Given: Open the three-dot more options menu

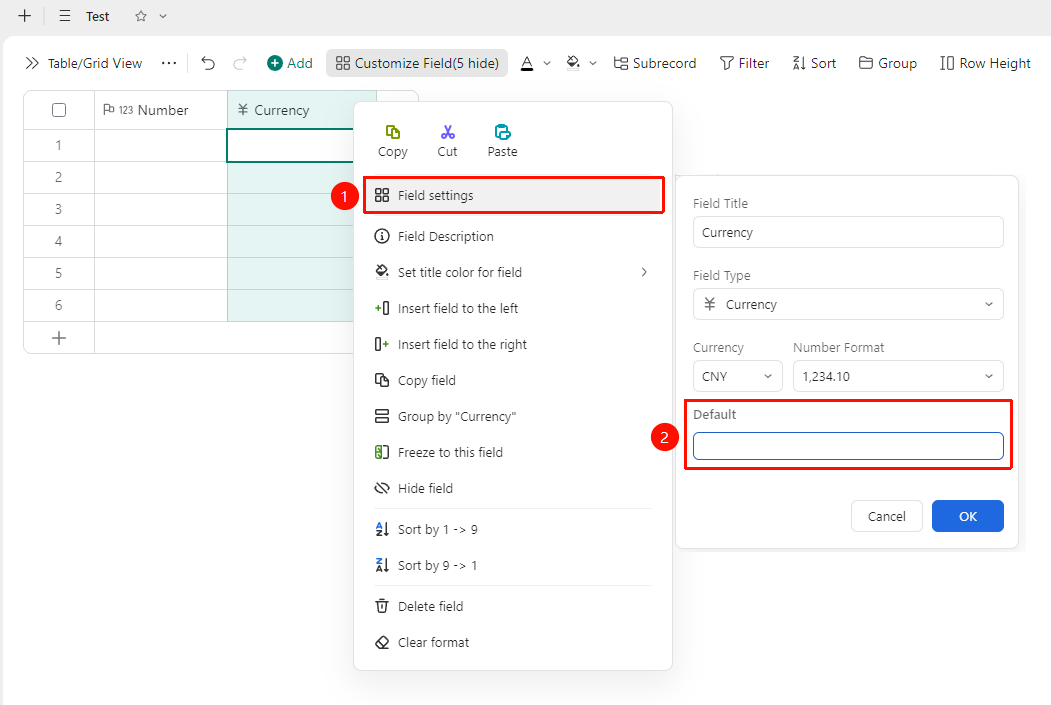Looking at the screenshot, I should (x=169, y=63).
